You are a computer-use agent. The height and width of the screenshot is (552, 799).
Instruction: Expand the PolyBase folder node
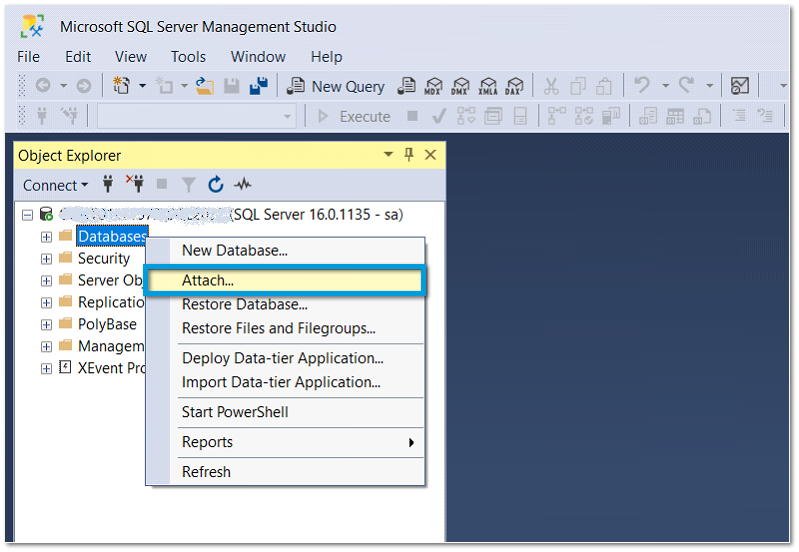pyautogui.click(x=46, y=325)
